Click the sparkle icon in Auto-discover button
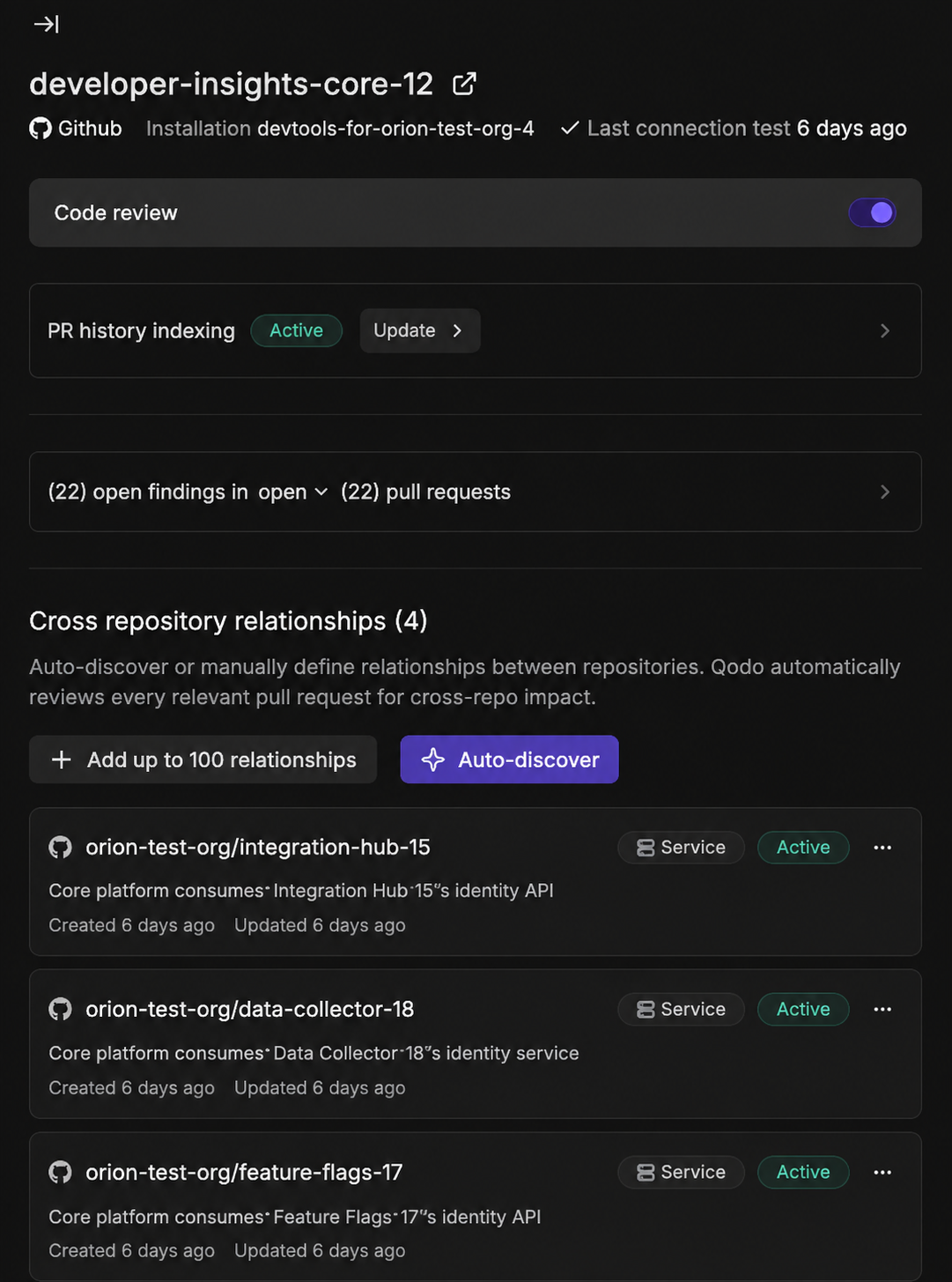The width and height of the screenshot is (952, 1282). [432, 760]
